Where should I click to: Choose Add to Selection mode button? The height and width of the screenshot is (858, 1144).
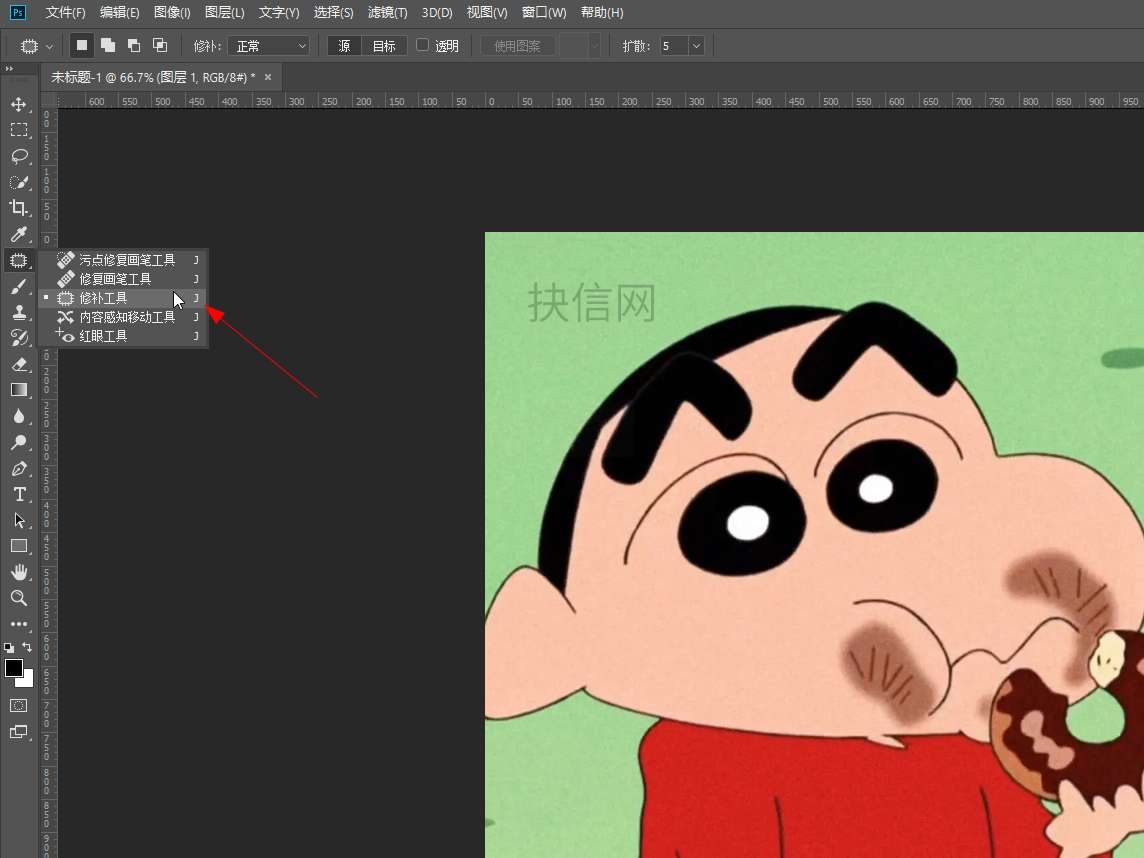pos(108,46)
